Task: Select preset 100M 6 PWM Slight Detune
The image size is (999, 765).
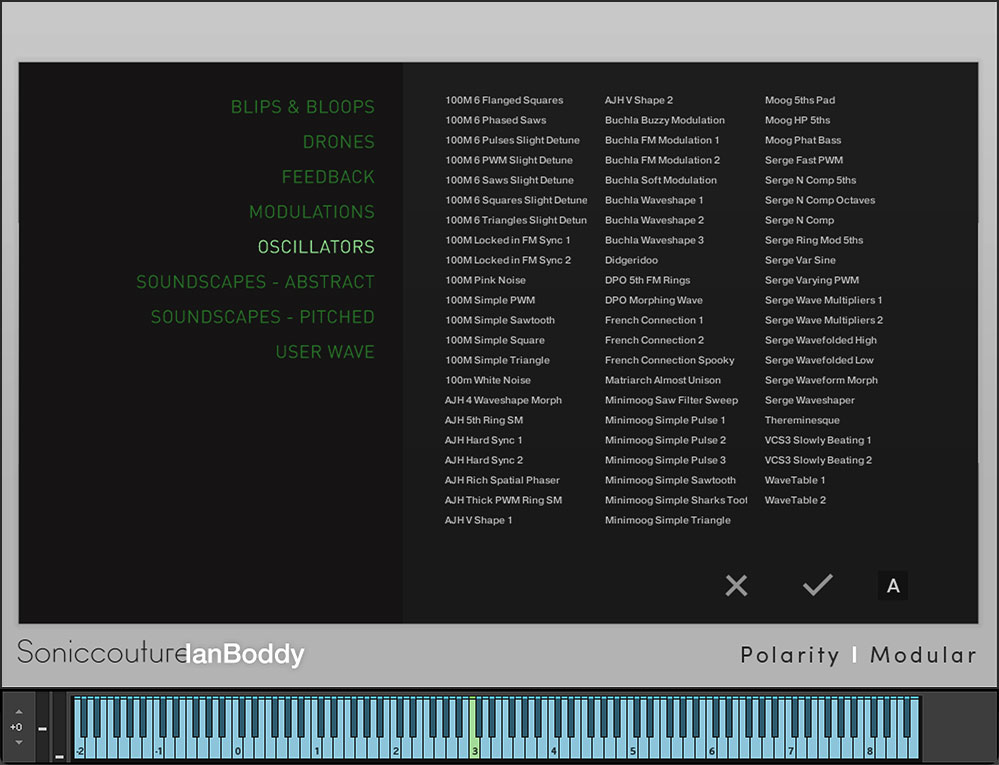Action: click(x=509, y=160)
